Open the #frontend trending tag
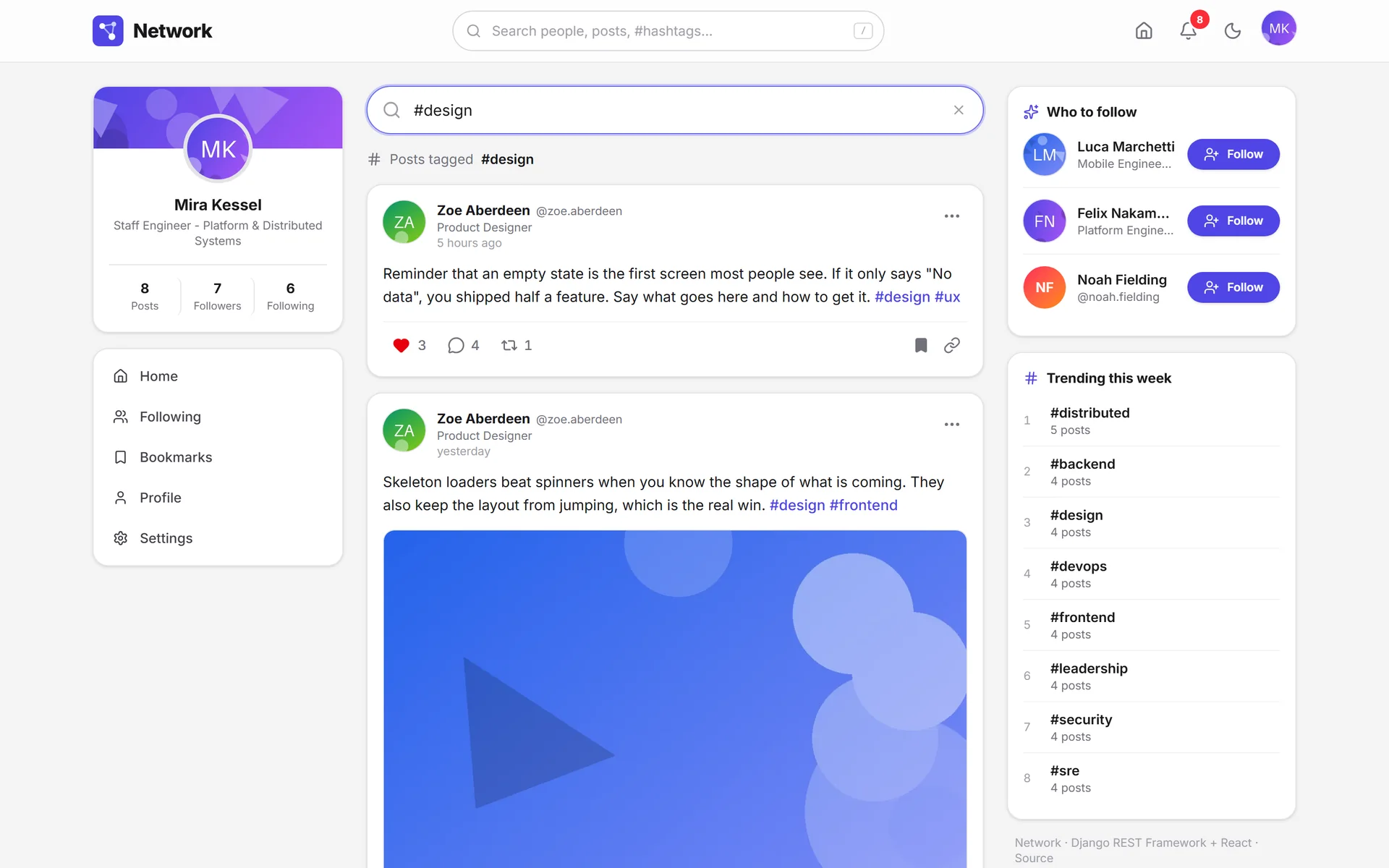 1151,625
